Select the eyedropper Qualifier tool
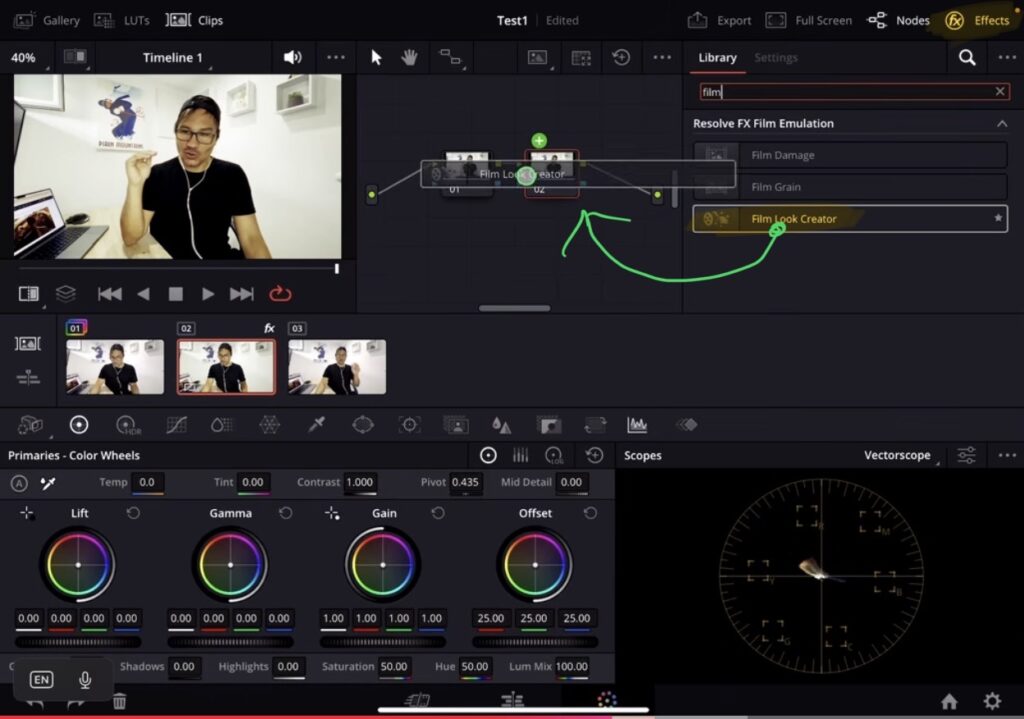This screenshot has width=1024, height=719. 317,425
